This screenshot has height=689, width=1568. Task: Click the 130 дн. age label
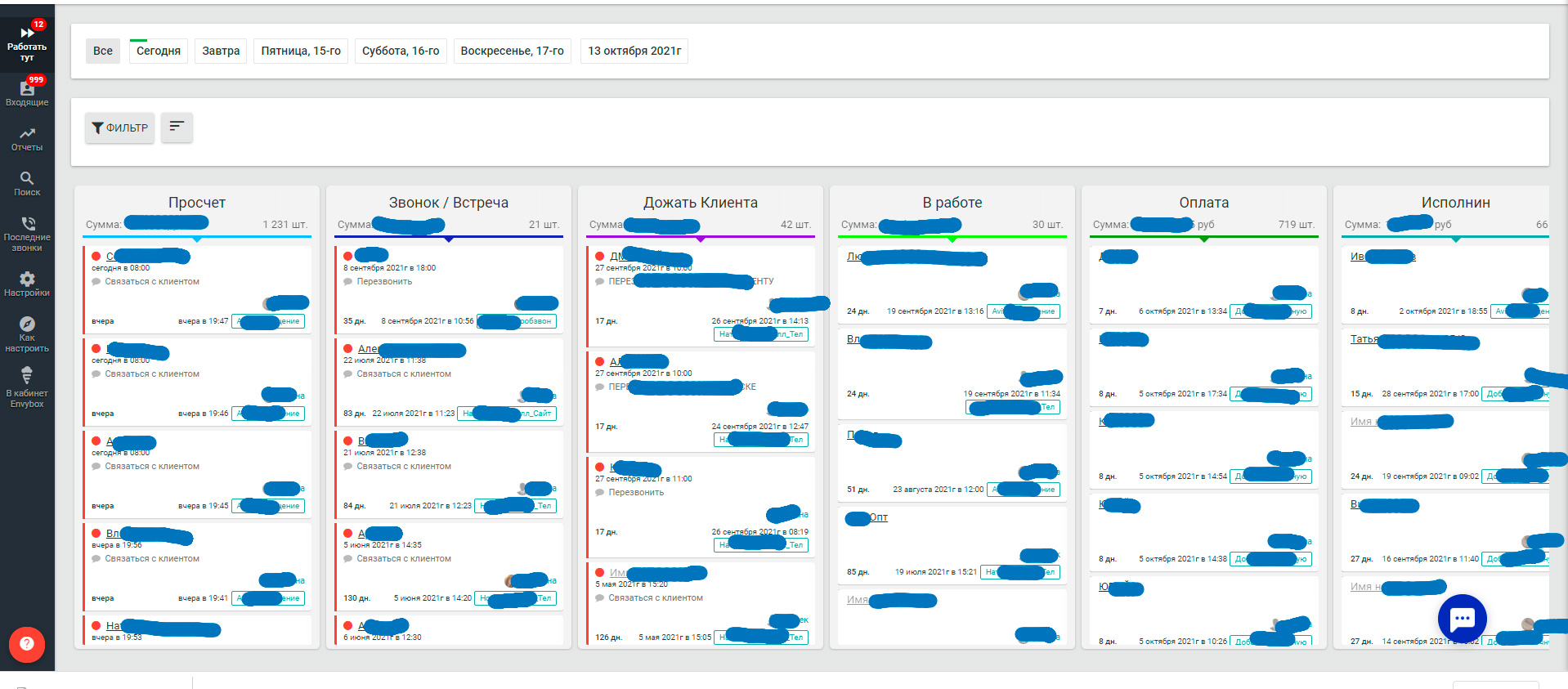[x=357, y=598]
